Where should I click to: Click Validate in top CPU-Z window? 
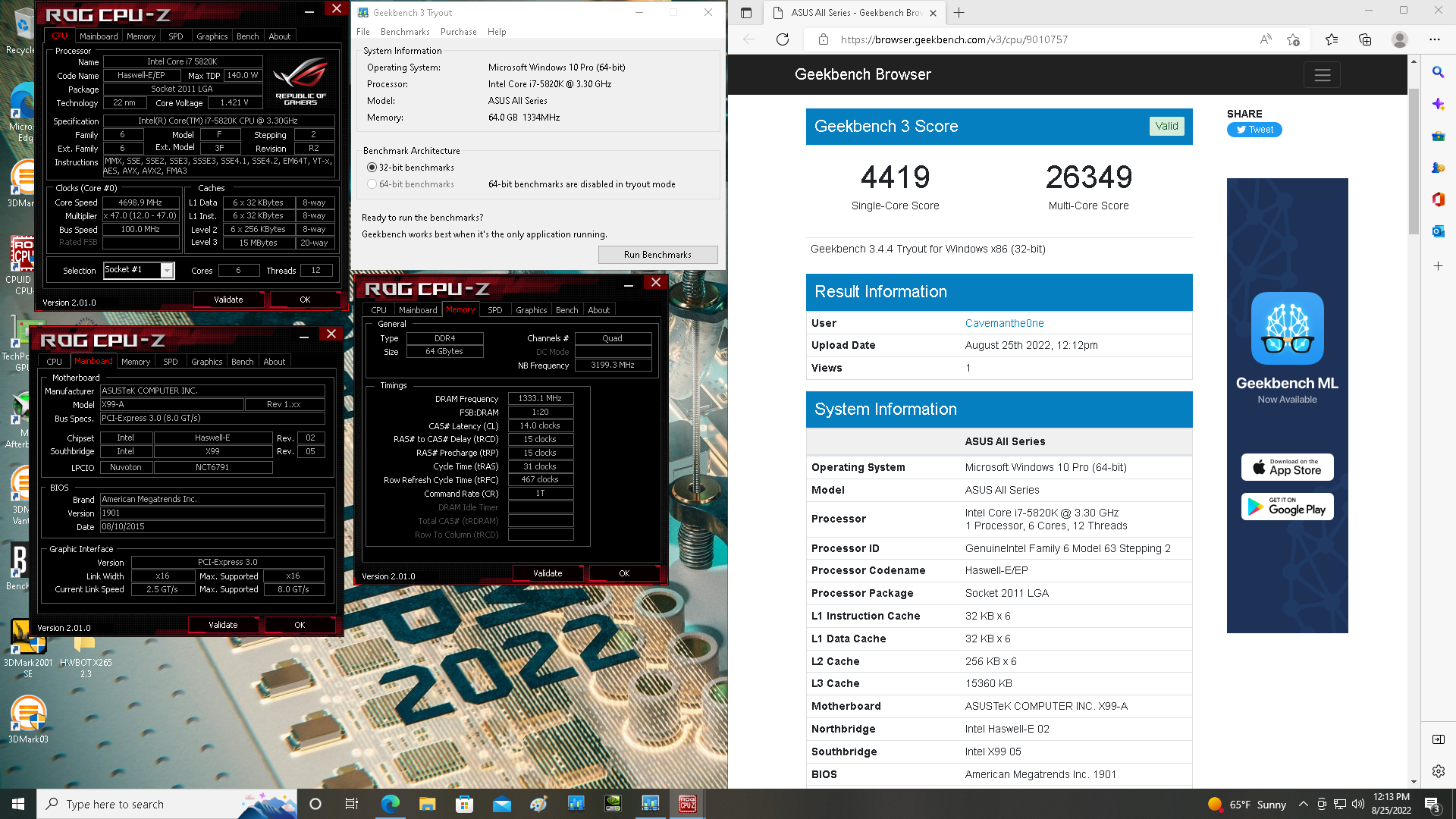pyautogui.click(x=228, y=300)
